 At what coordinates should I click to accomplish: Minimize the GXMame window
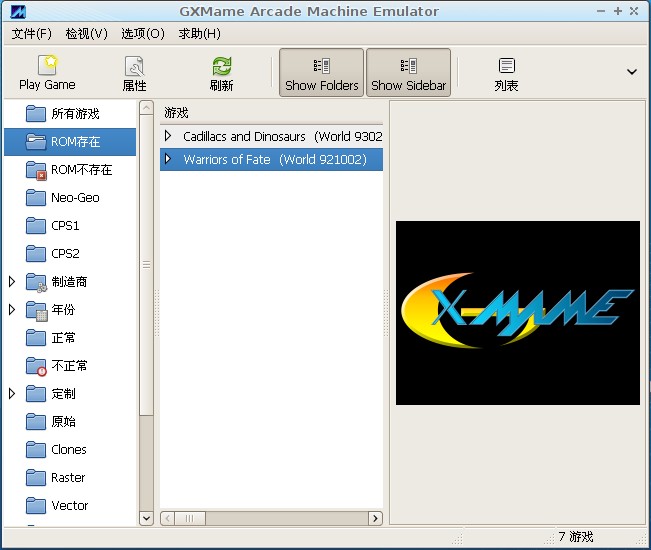click(x=601, y=11)
